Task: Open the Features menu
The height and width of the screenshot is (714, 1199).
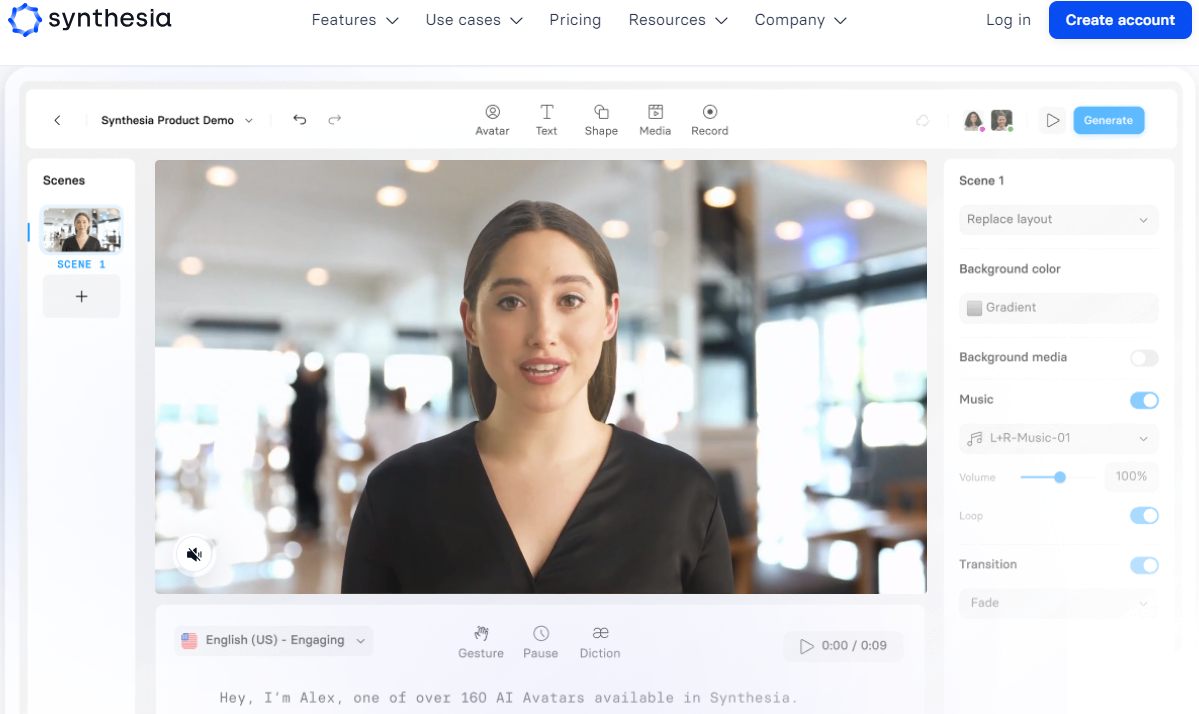Action: point(354,20)
